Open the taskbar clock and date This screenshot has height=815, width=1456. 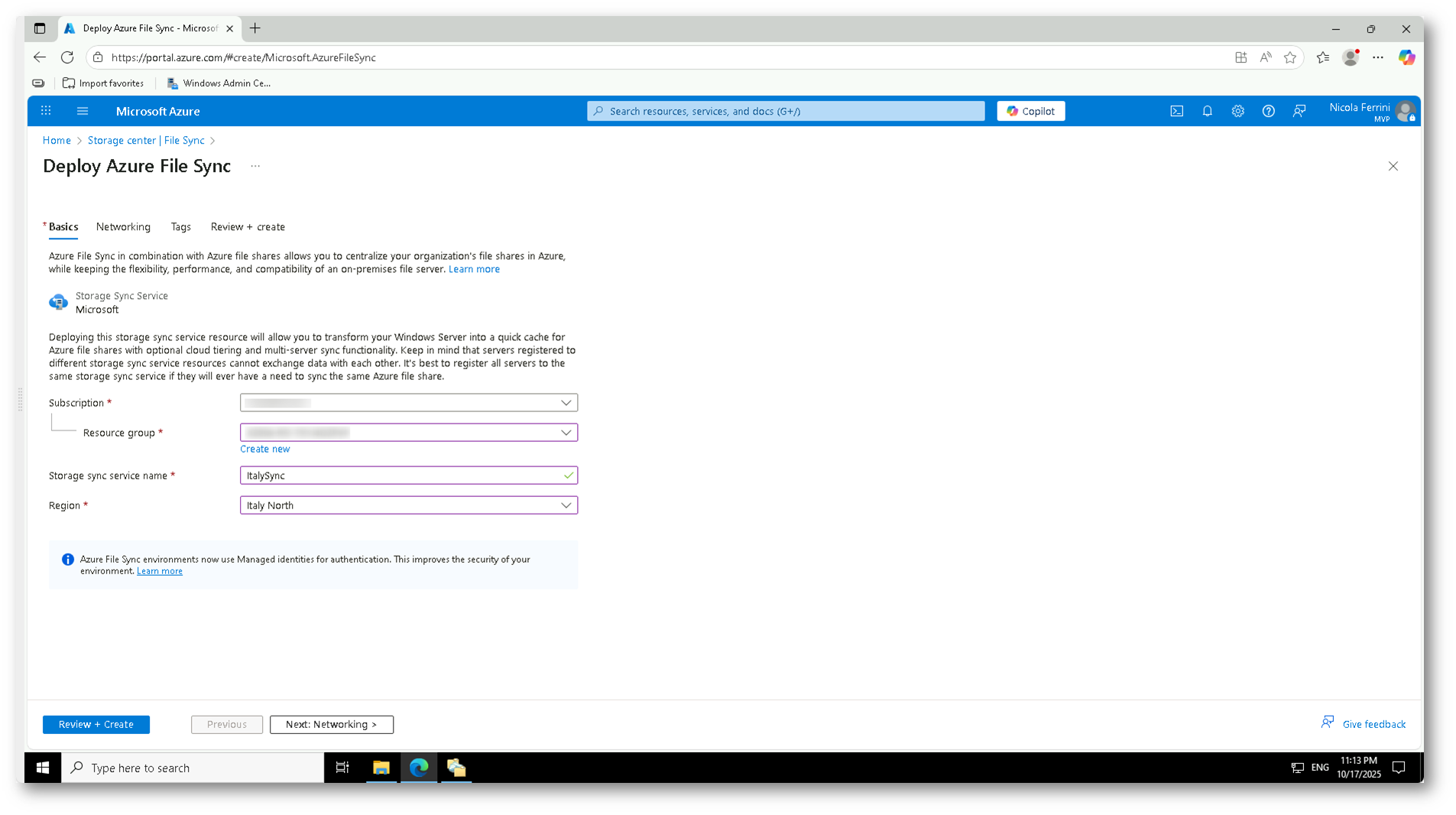click(x=1358, y=768)
